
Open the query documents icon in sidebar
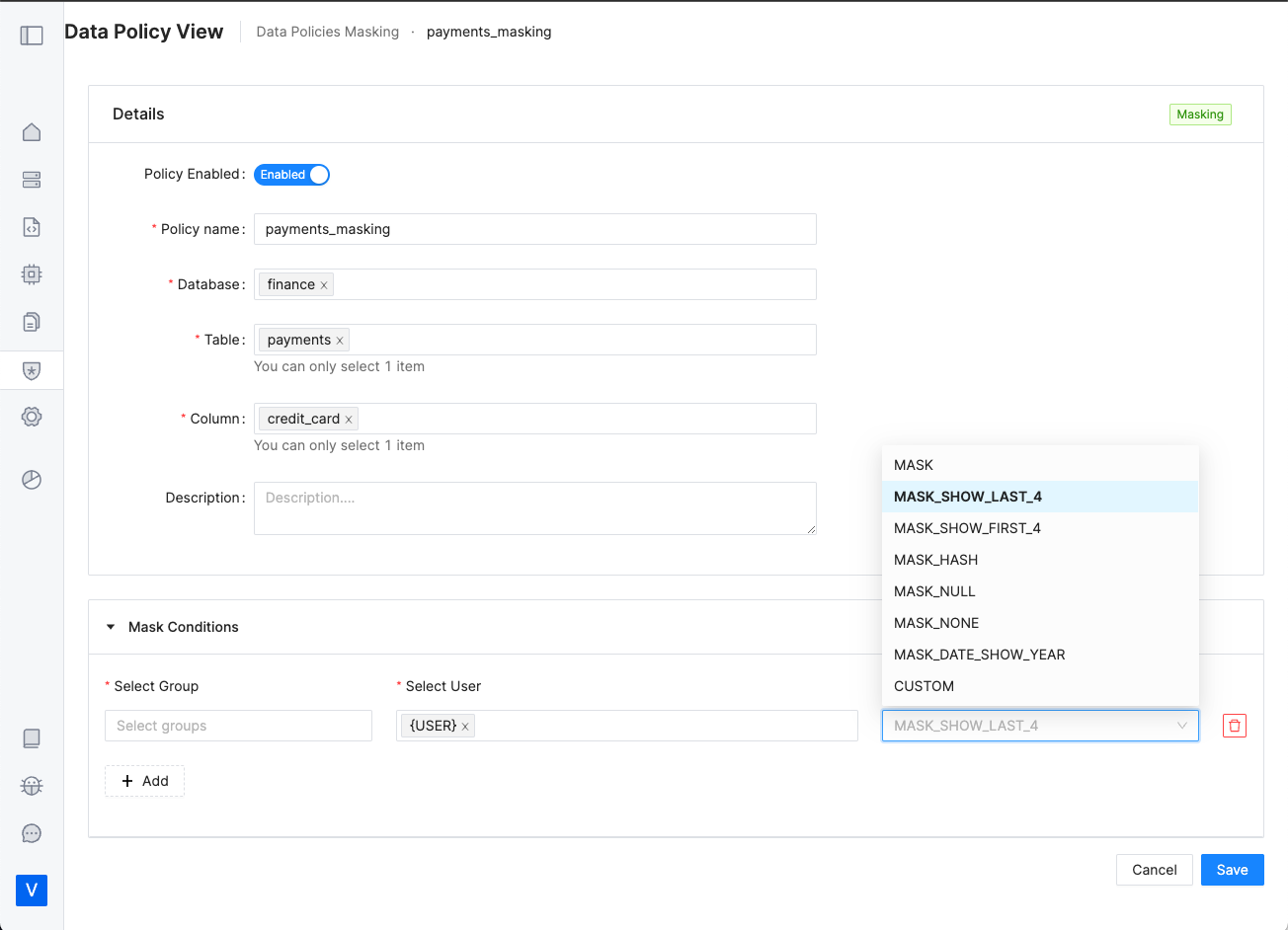click(x=31, y=321)
